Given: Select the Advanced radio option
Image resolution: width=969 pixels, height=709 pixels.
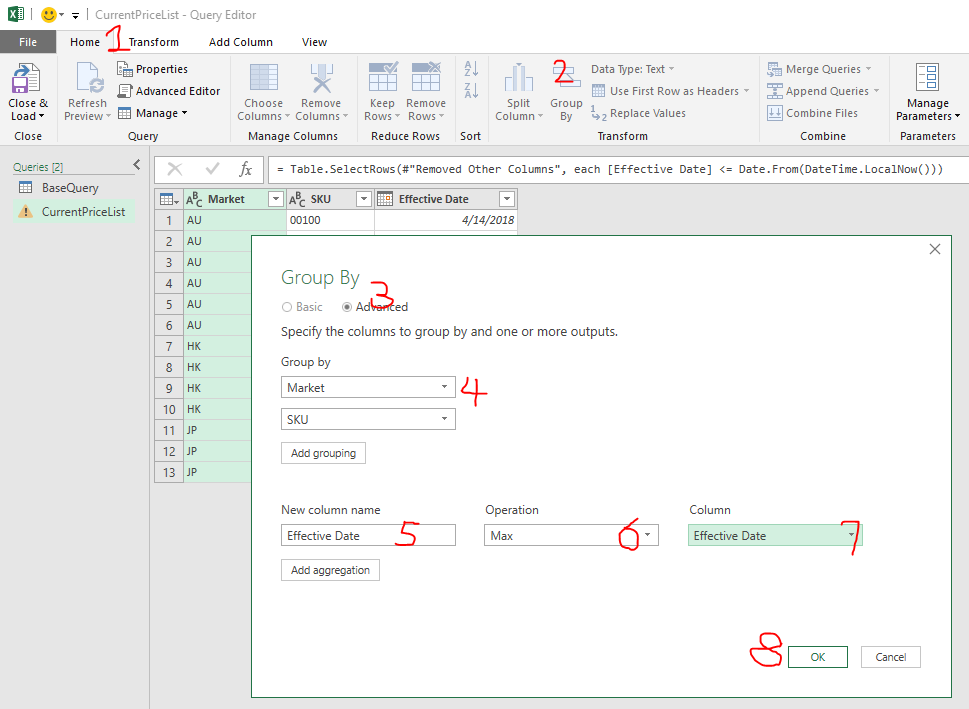Looking at the screenshot, I should tap(347, 307).
